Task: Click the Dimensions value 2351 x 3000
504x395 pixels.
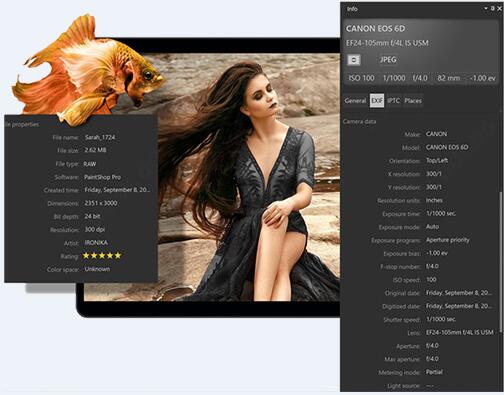Action: (101, 203)
